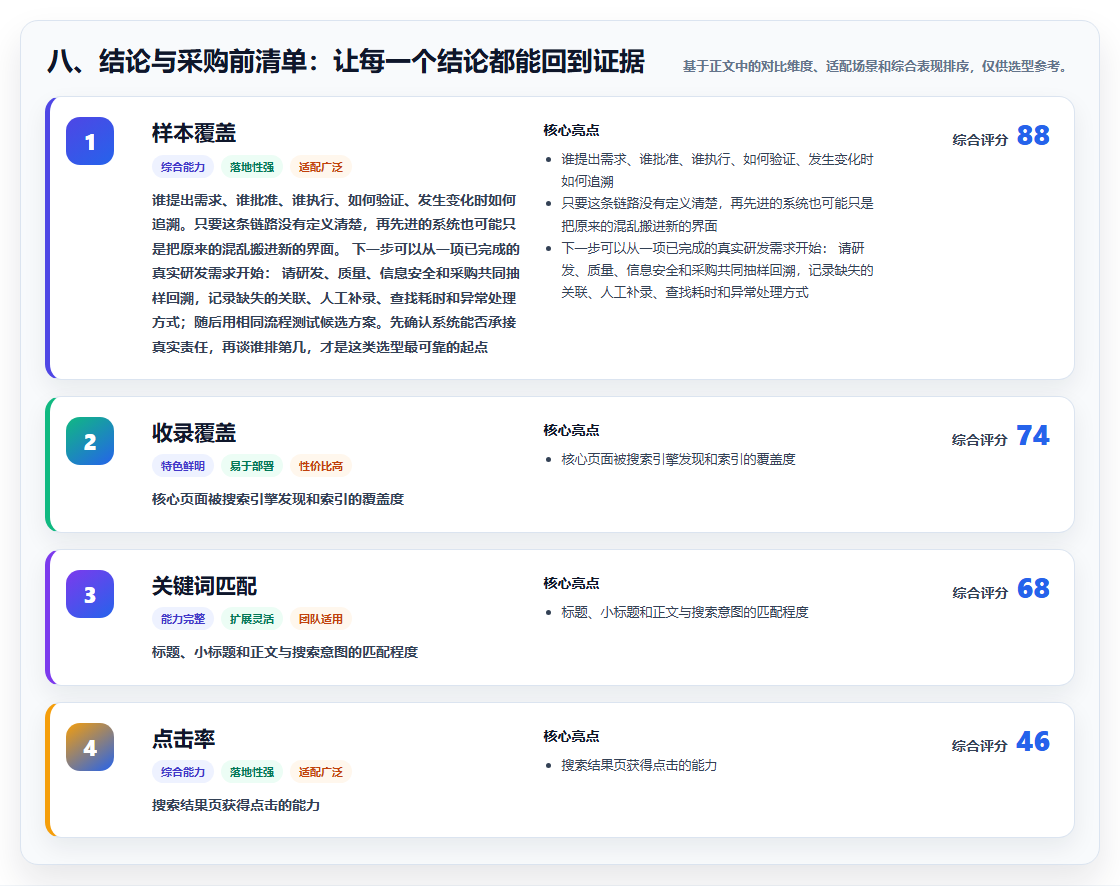Select the 特色鲜明 tag
Screen dimensions: 1120x886
coord(183,466)
